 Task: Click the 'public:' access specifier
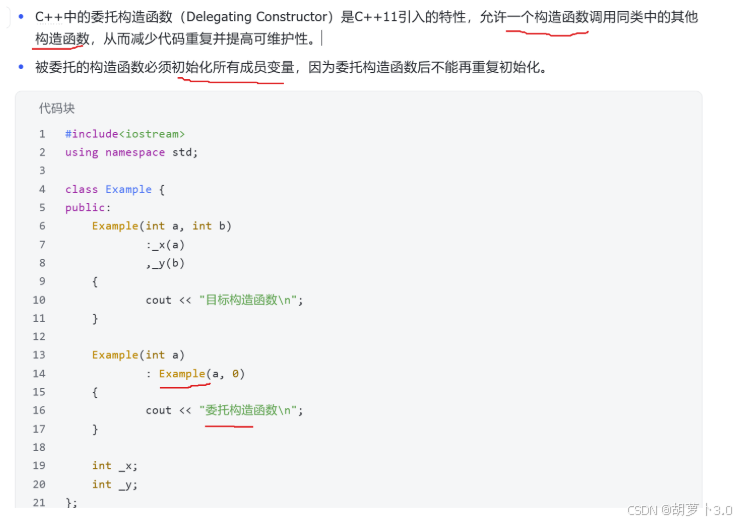(88, 208)
